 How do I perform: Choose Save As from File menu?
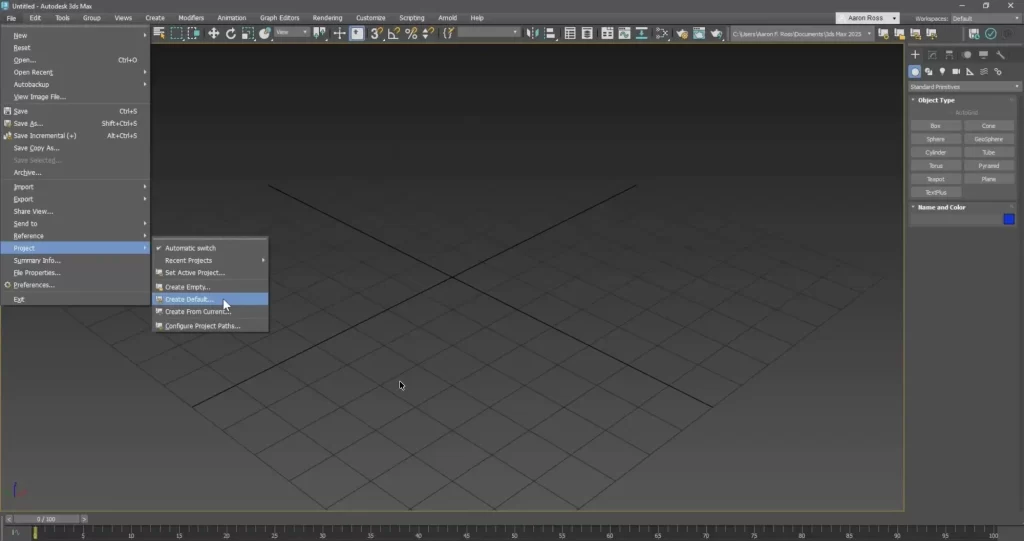75,123
